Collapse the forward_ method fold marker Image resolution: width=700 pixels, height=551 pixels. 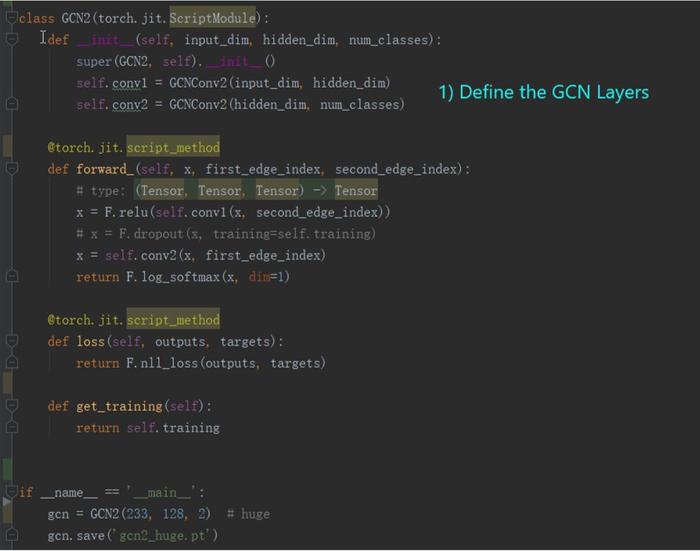(12, 168)
